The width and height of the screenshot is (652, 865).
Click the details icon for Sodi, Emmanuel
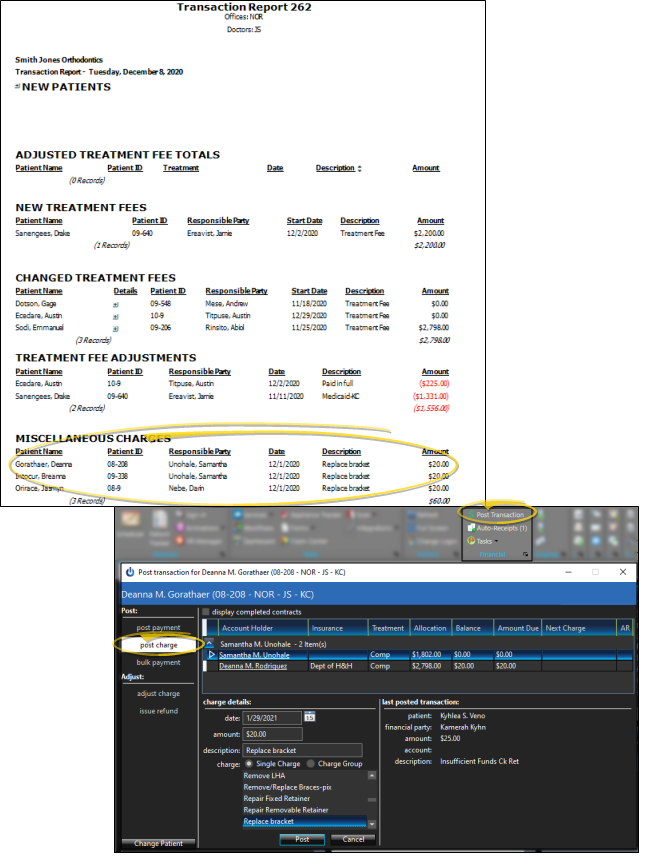click(x=115, y=327)
